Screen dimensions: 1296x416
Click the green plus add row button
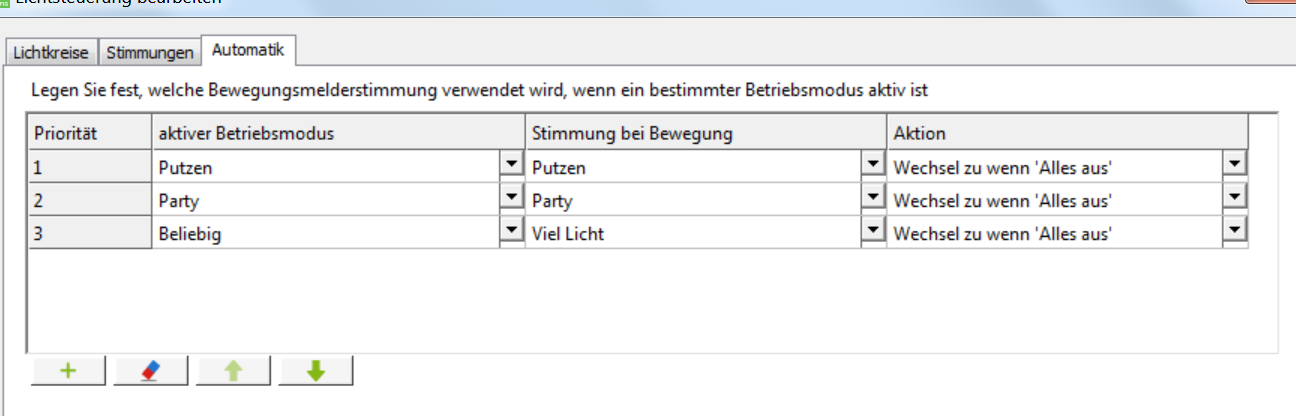pyautogui.click(x=69, y=371)
